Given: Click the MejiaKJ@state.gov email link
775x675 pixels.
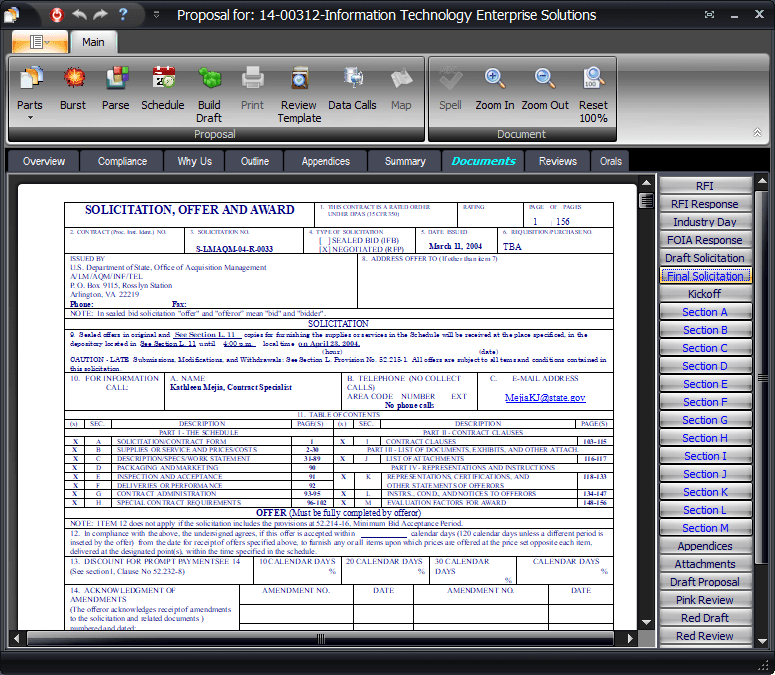Looking at the screenshot, I should click(x=544, y=397).
